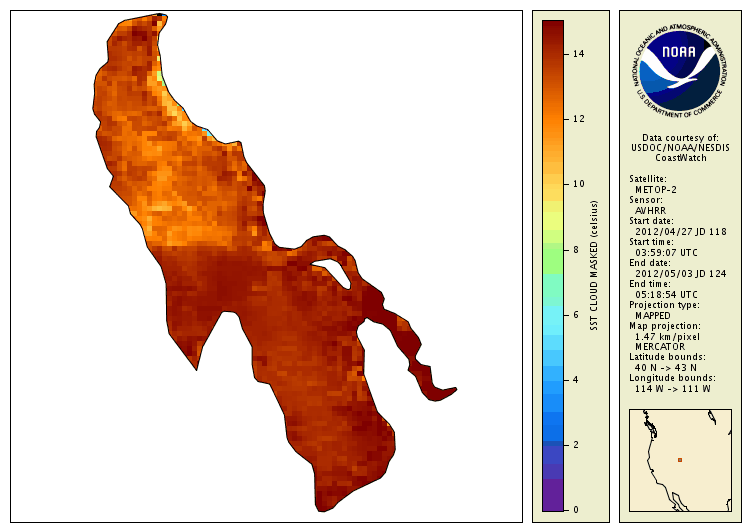Click the 'Satellite:' label
The image size is (751, 532).
pos(648,179)
